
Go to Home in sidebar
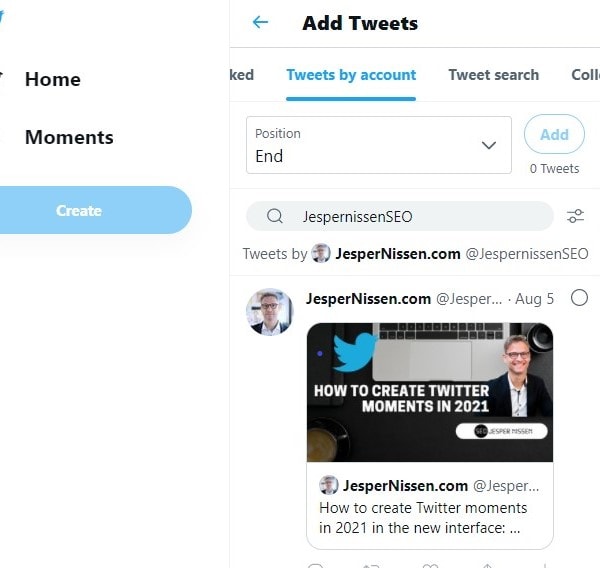pos(53,79)
